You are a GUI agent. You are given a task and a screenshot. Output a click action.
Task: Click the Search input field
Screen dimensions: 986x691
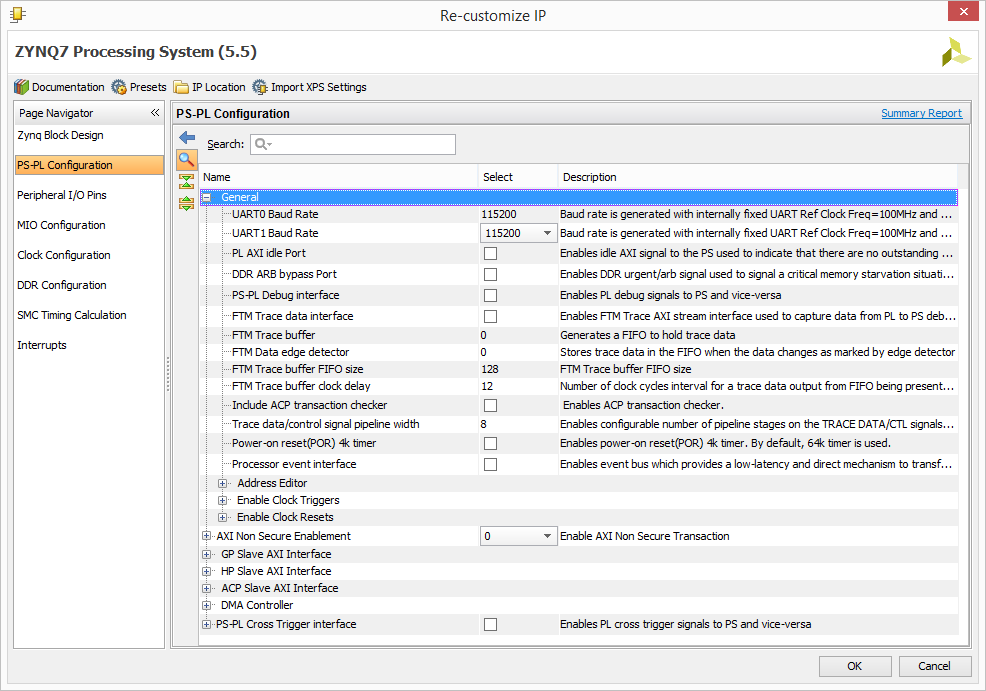(x=353, y=144)
